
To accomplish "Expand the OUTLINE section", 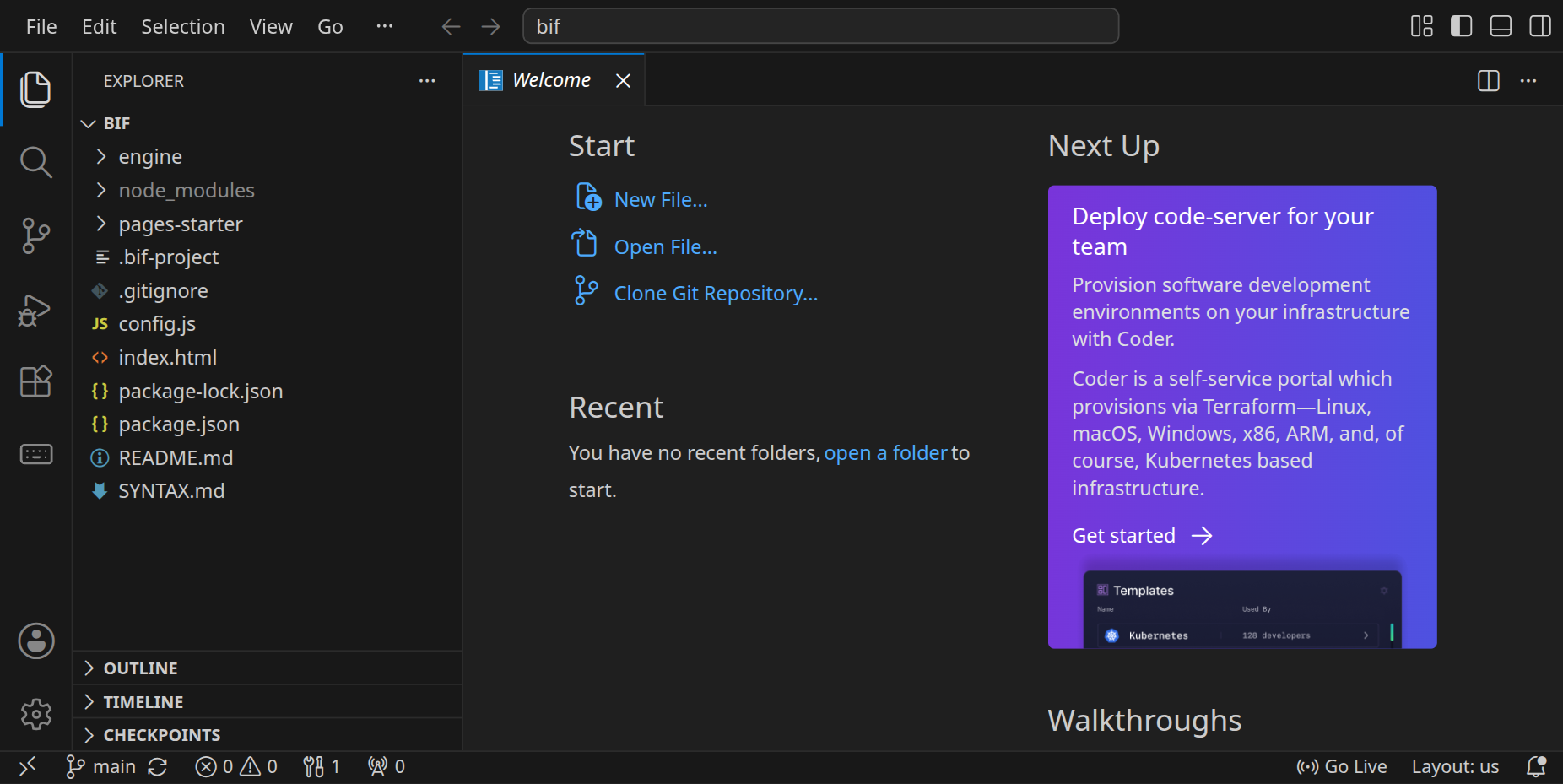I will point(268,668).
